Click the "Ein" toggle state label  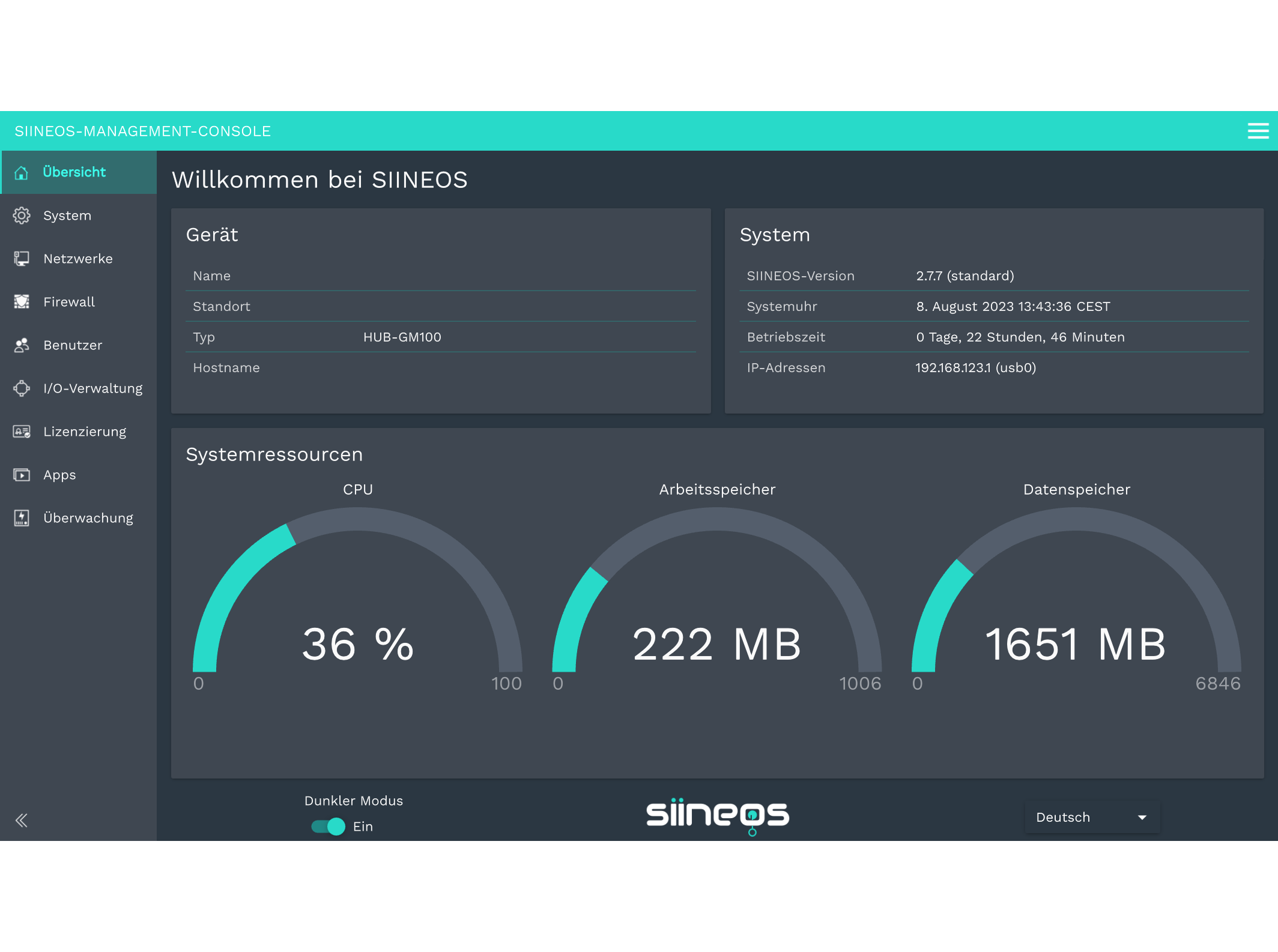pos(363,827)
